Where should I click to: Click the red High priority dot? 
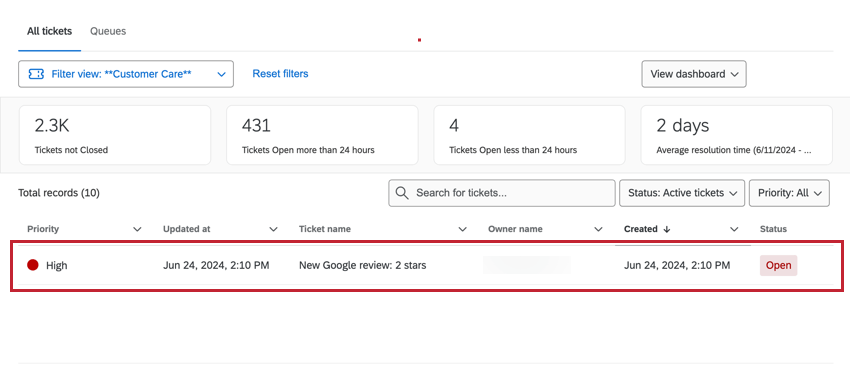click(x=33, y=265)
